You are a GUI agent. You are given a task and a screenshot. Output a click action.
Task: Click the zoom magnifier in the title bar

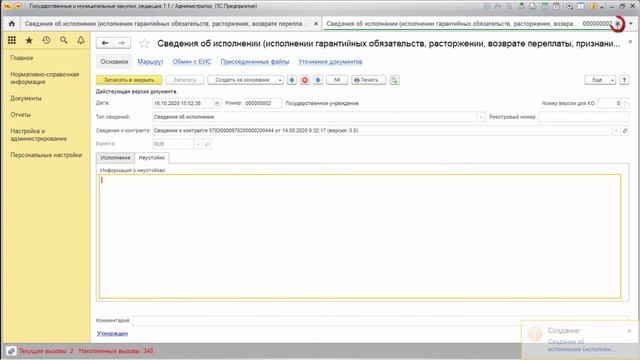coord(569,6)
